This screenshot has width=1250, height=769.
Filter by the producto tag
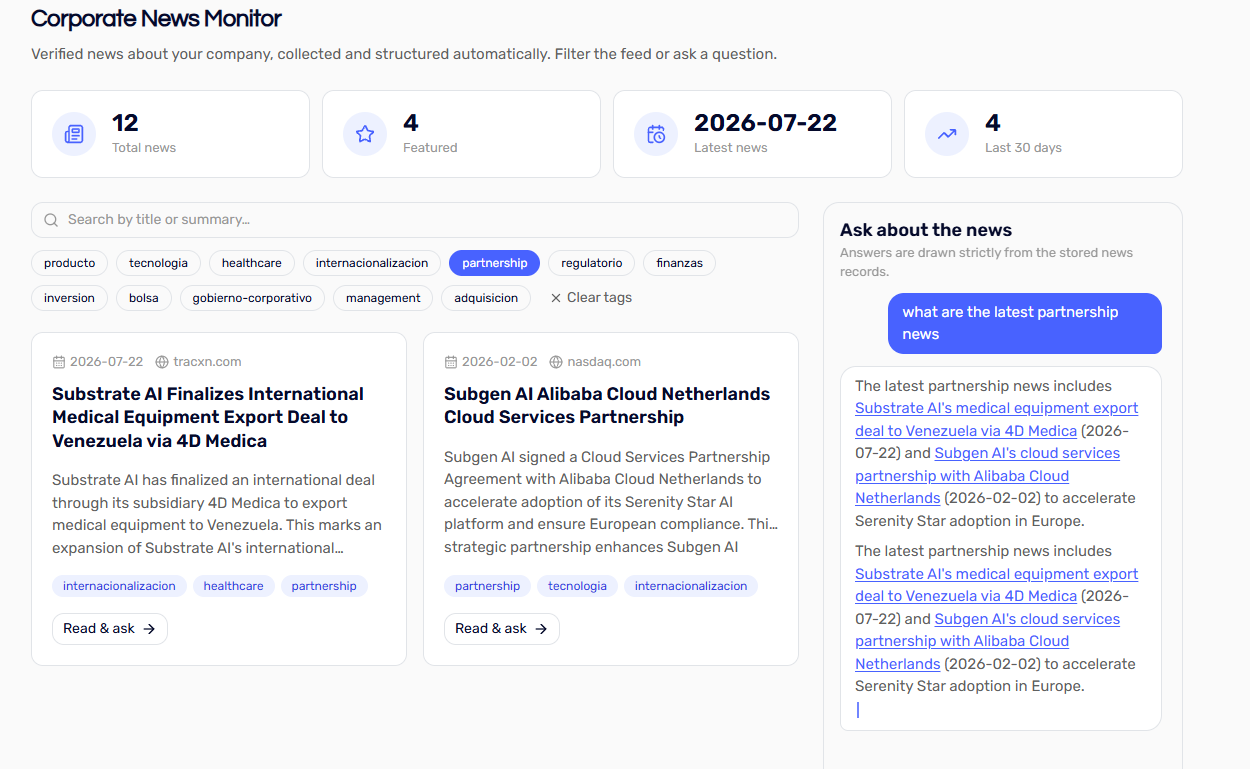point(70,263)
